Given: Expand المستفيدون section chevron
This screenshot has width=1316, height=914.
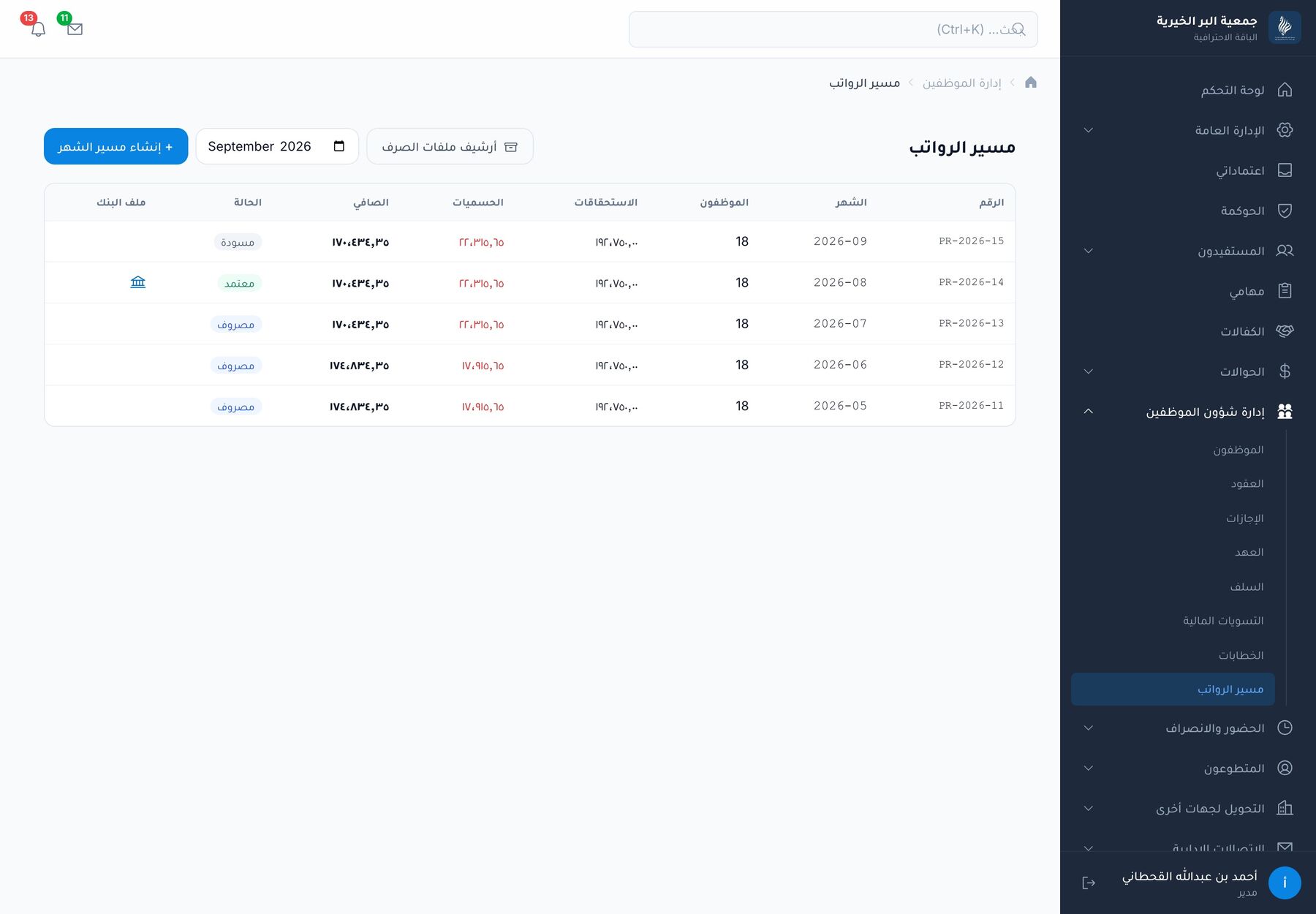Looking at the screenshot, I should 1089,251.
